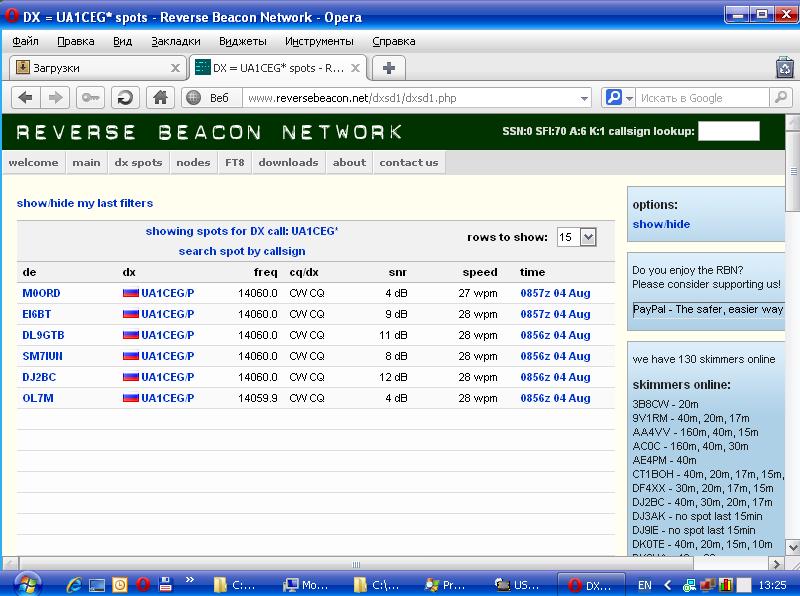Click show/hide my last filters link
This screenshot has width=800, height=596.
pyautogui.click(x=85, y=203)
